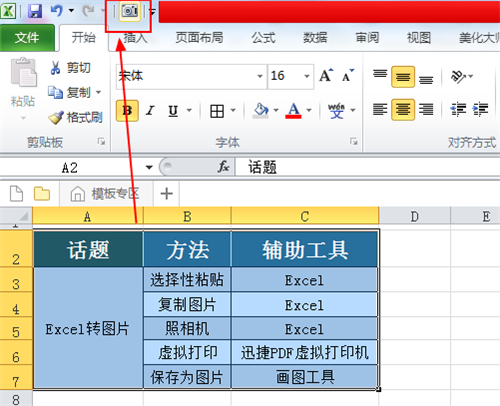Screen dimensions: 500x406
Task: Apply cell borders with the borders icon
Action: point(217,111)
